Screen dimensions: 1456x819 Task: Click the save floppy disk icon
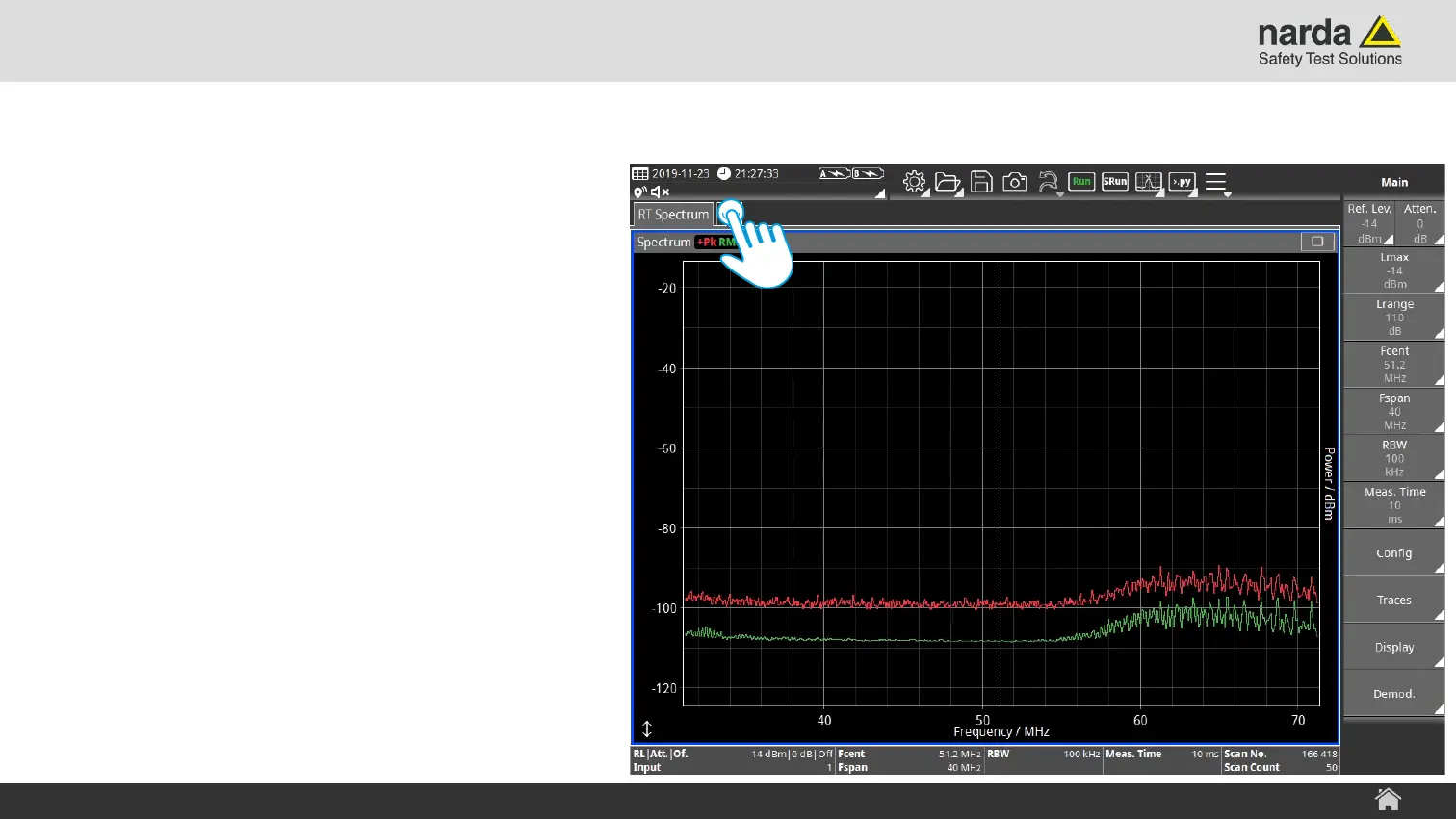click(981, 182)
